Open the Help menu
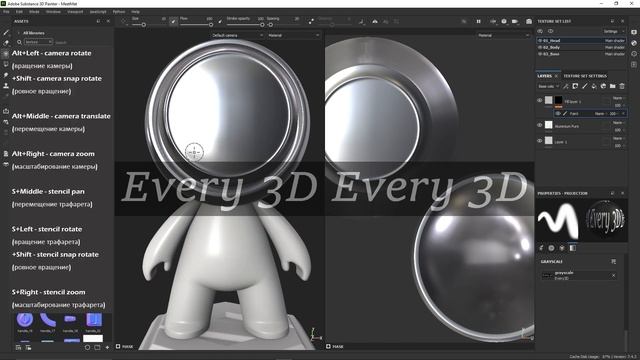640x360 pixels. click(136, 12)
